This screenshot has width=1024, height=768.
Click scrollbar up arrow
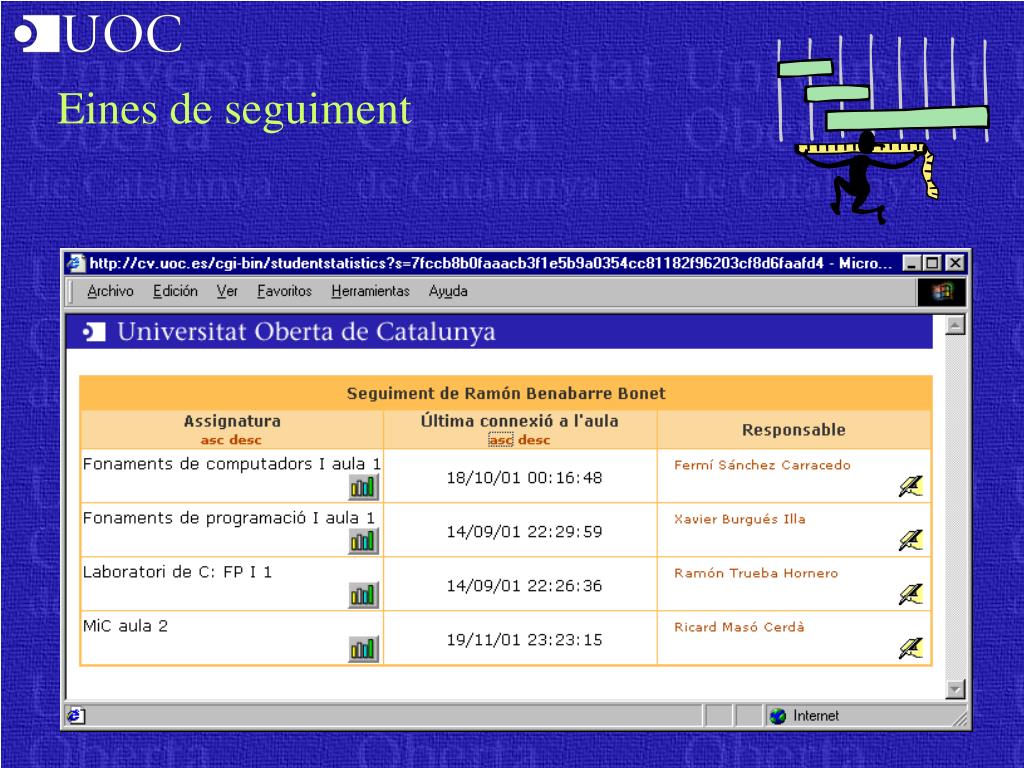pyautogui.click(x=955, y=325)
